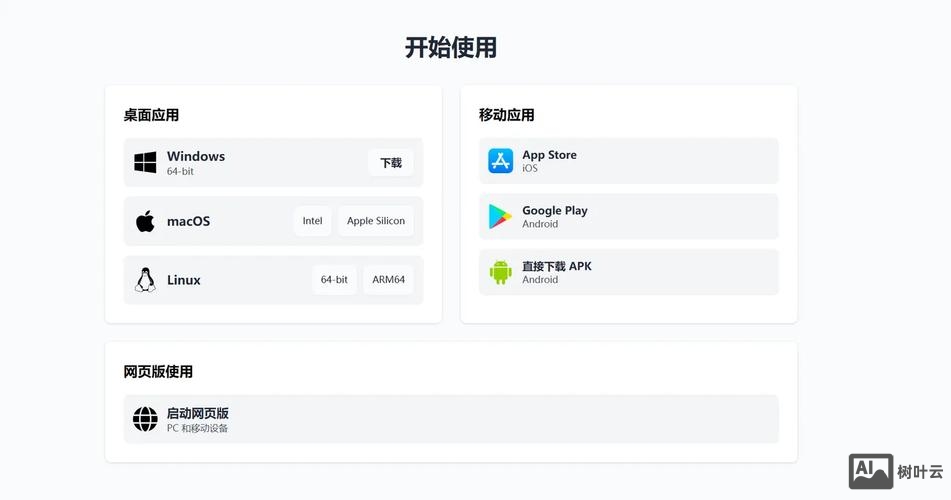Select the Linux ARM64 download
951x500 pixels.
coord(388,280)
